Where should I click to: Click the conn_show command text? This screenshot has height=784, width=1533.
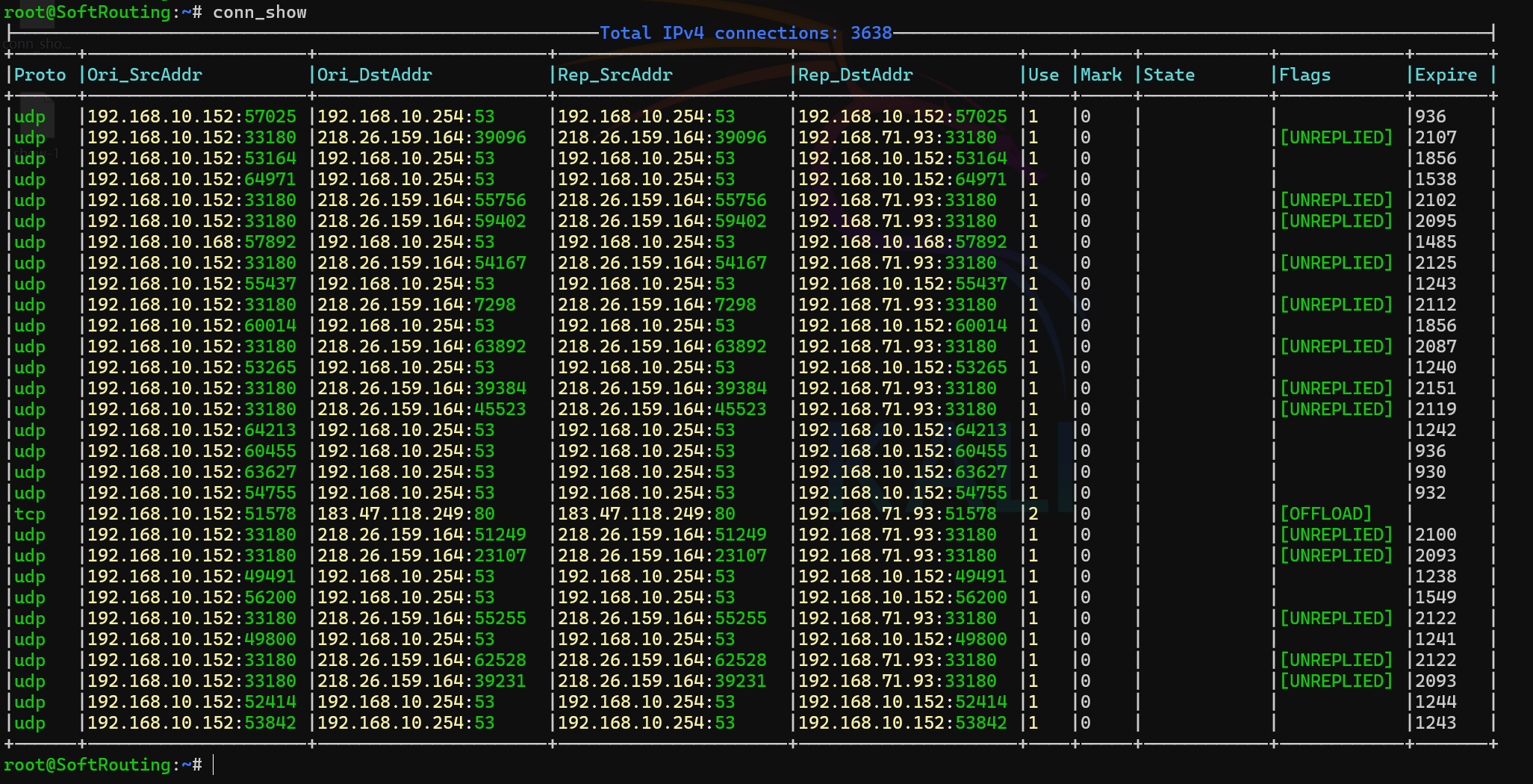(x=259, y=12)
